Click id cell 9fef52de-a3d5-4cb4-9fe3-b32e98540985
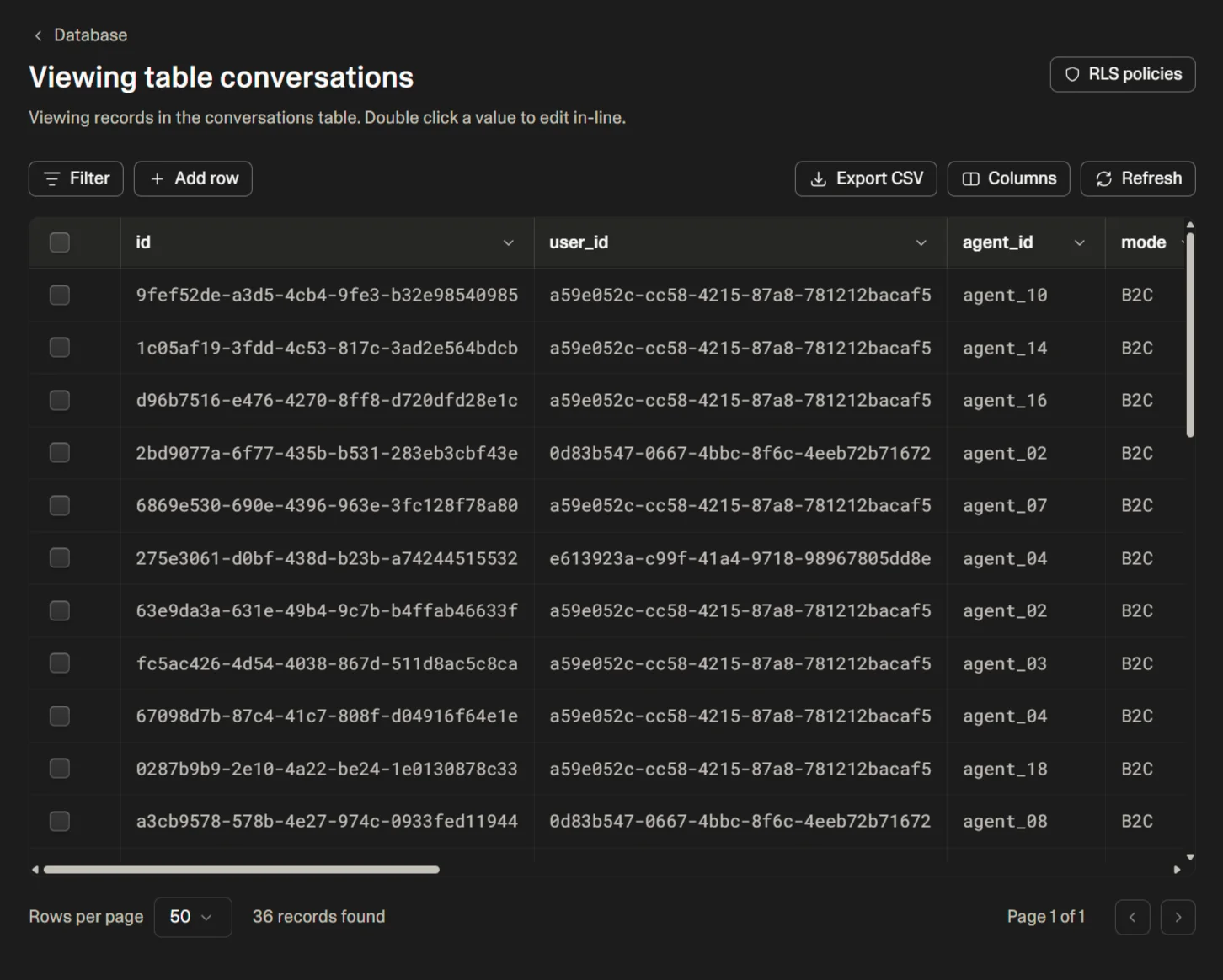1223x980 pixels. [x=327, y=295]
